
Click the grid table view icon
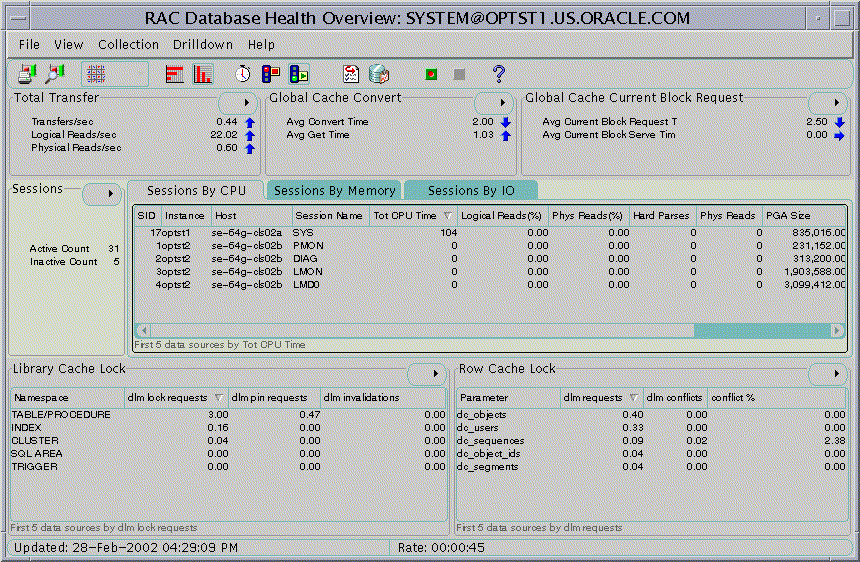point(96,74)
